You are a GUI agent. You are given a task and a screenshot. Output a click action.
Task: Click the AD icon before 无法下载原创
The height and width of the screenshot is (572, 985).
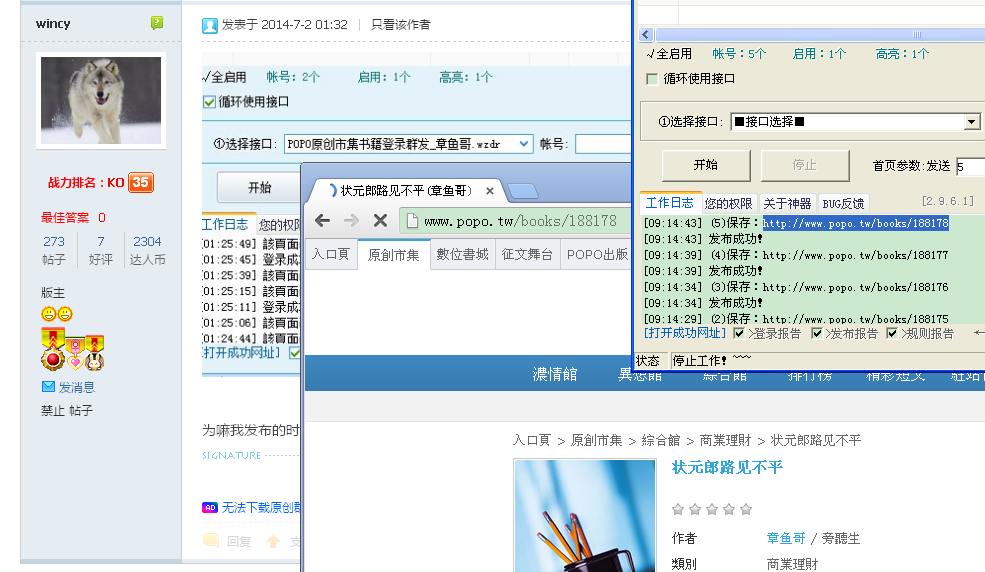[x=210, y=507]
